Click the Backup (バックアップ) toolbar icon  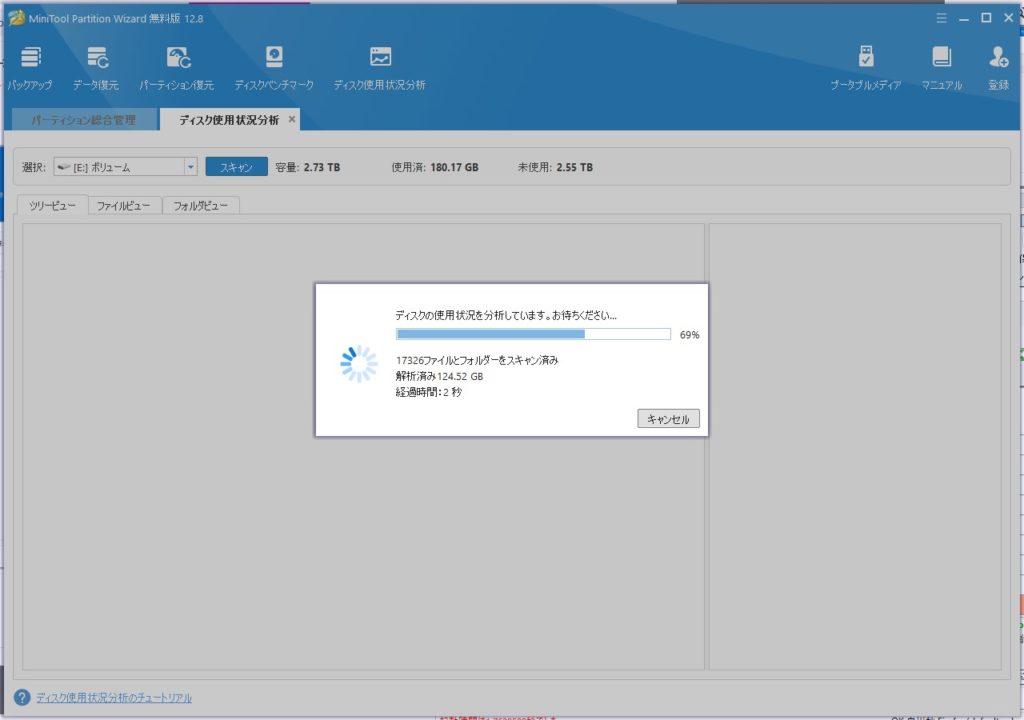(x=31, y=57)
